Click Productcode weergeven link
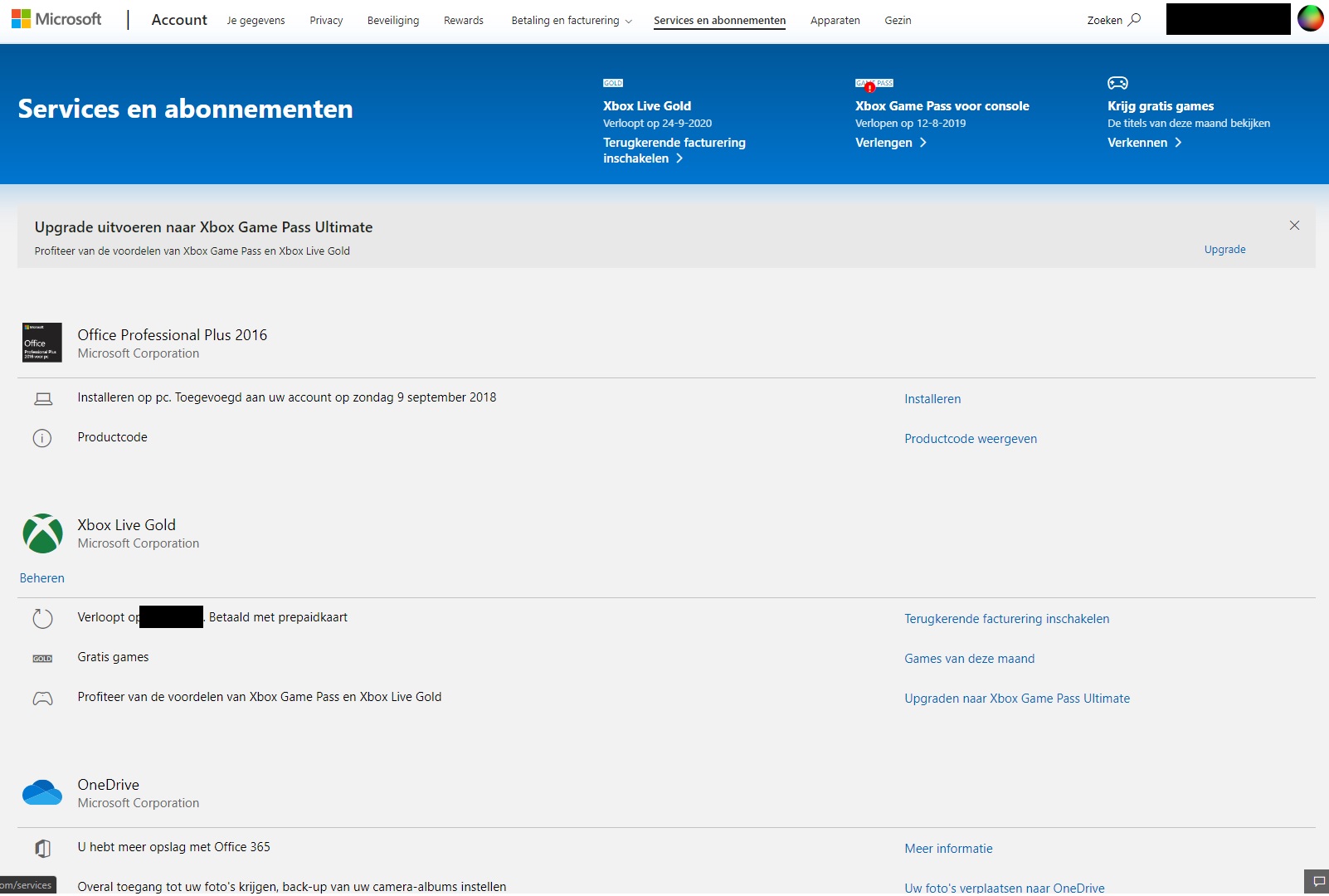The height and width of the screenshot is (896, 1329). click(x=970, y=439)
